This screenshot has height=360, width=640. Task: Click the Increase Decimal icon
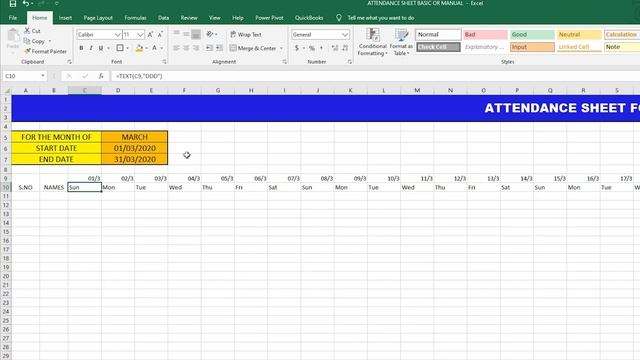click(335, 48)
